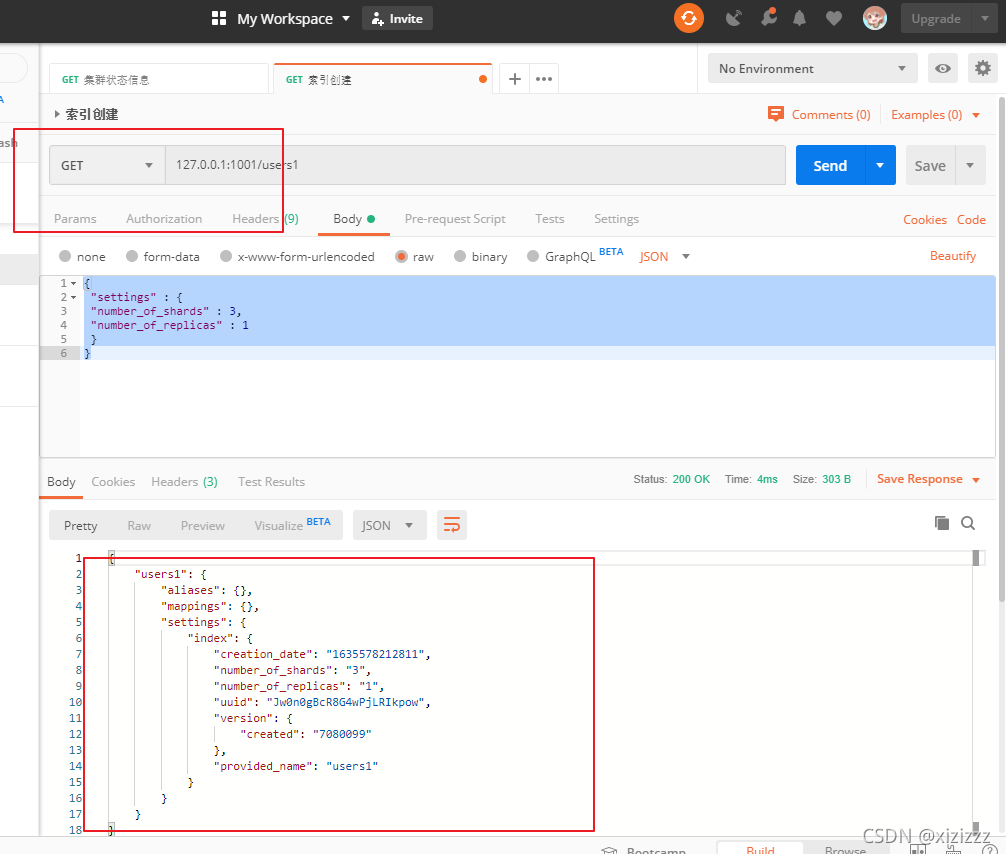The image size is (1006, 854).
Task: Select the form-data body type
Action: [132, 256]
